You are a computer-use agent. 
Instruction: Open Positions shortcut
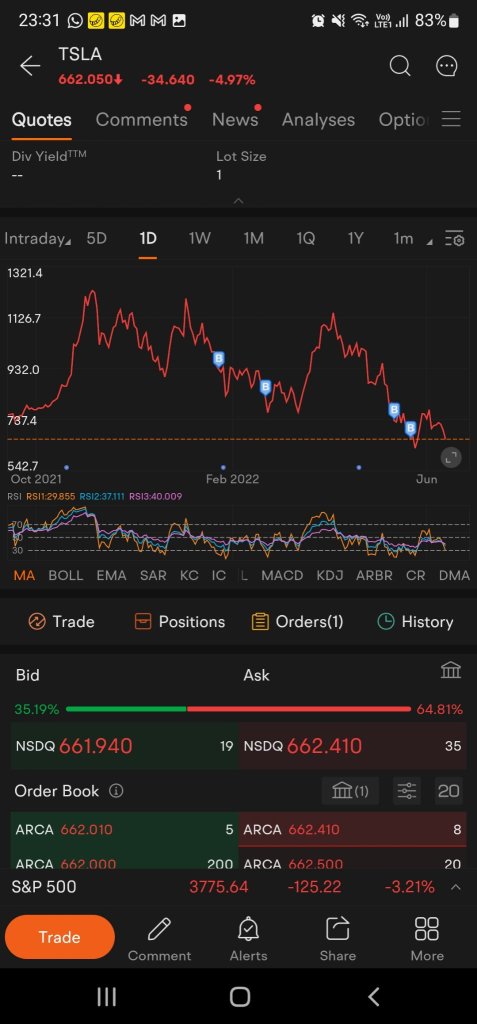click(x=179, y=622)
